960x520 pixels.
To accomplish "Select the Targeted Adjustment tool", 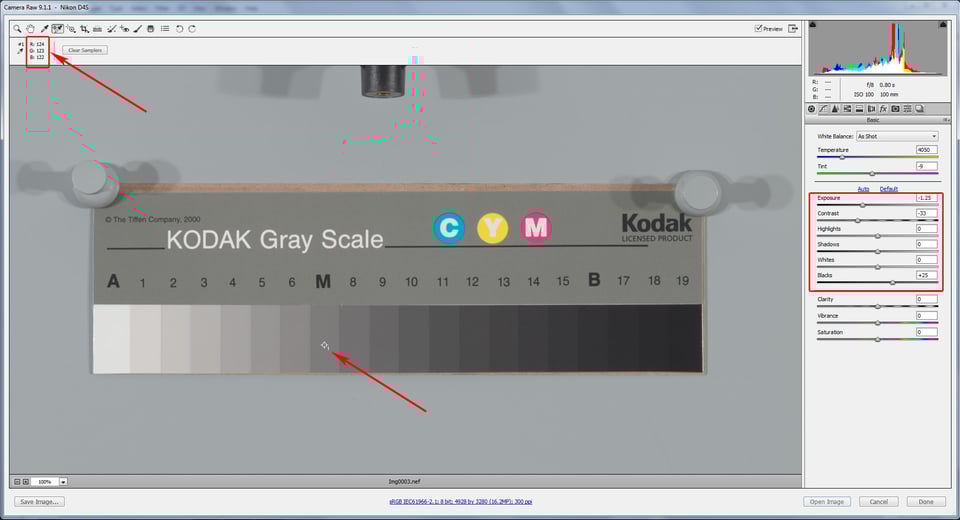I will (71, 29).
